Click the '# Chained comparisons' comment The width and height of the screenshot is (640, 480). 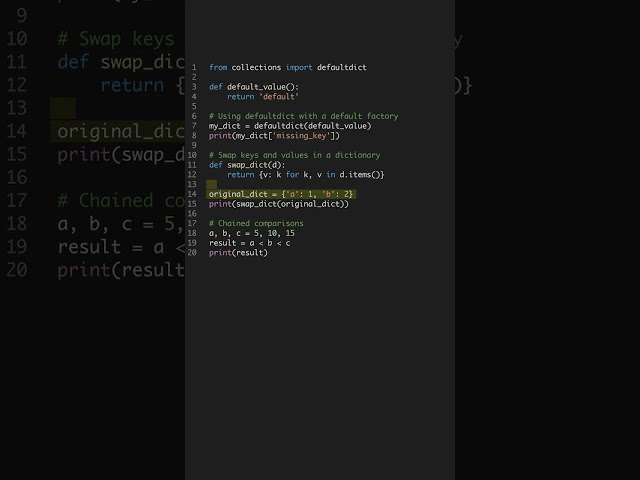click(x=256, y=224)
